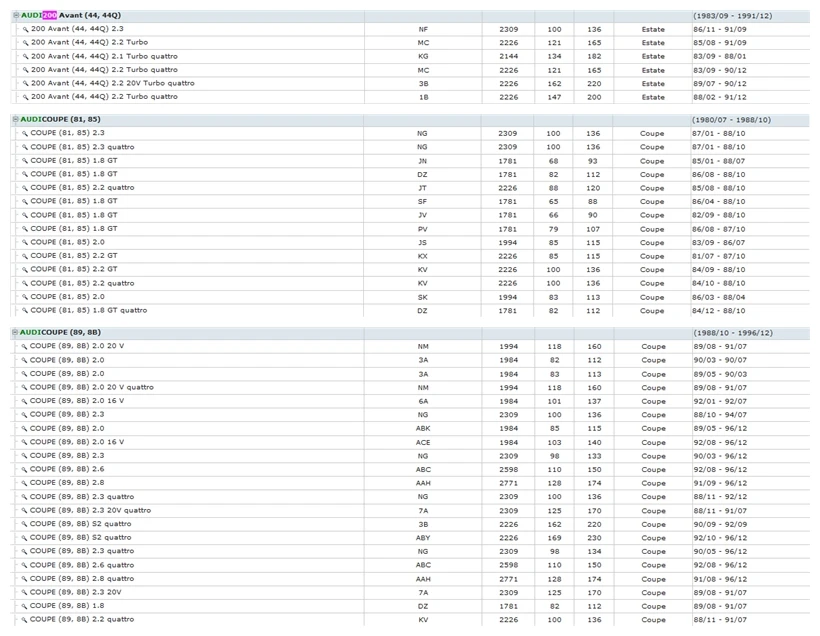The width and height of the screenshot is (820, 636).
Task: Click magnifier for COUPE (89, 8B) 2.0 20 V quattro
Action: coord(24,388)
